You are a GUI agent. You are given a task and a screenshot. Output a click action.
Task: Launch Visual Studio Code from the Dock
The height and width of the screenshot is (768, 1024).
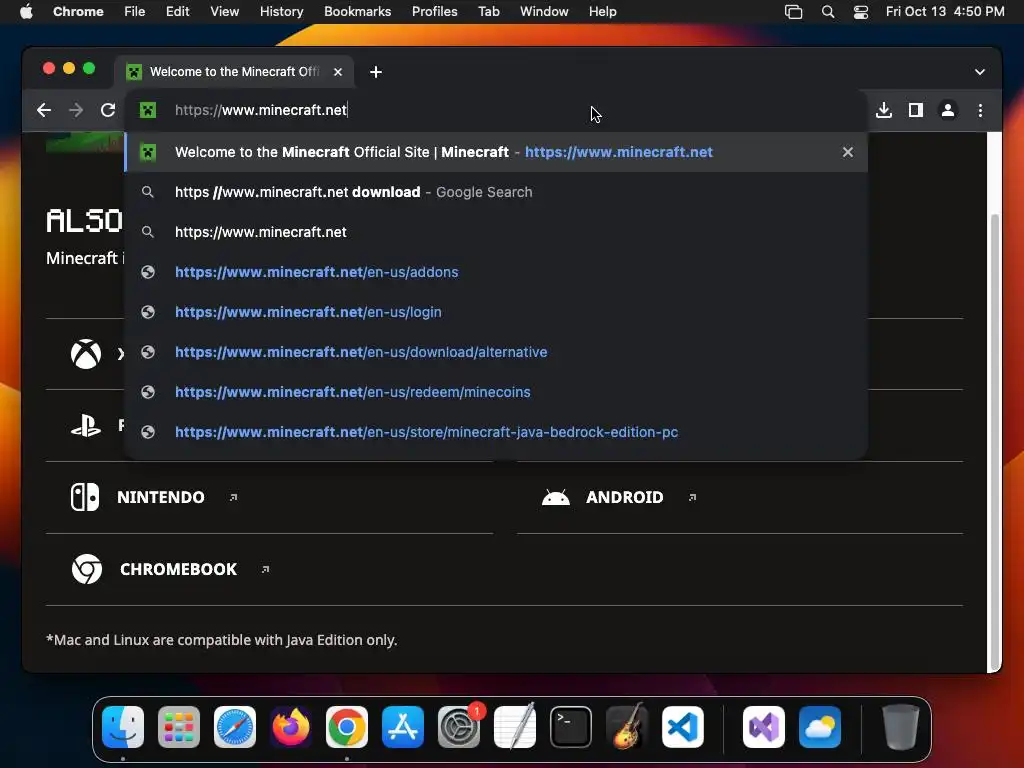(x=682, y=727)
